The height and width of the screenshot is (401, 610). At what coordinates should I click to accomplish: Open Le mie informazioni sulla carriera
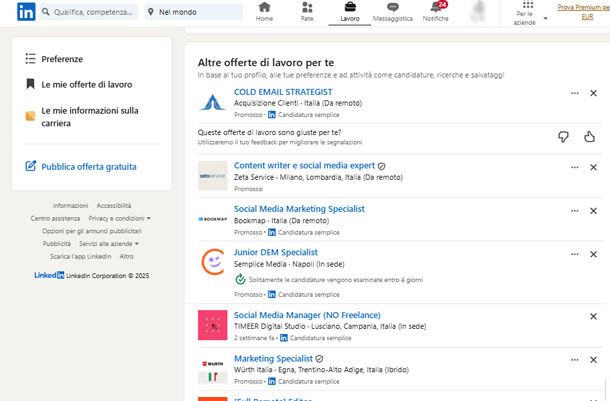pyautogui.click(x=82, y=117)
